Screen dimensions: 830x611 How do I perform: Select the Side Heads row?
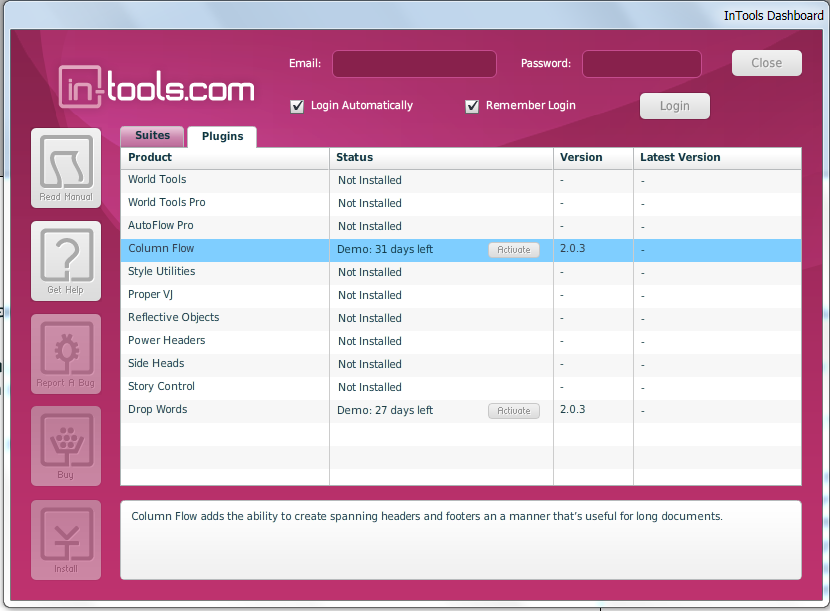[461, 364]
